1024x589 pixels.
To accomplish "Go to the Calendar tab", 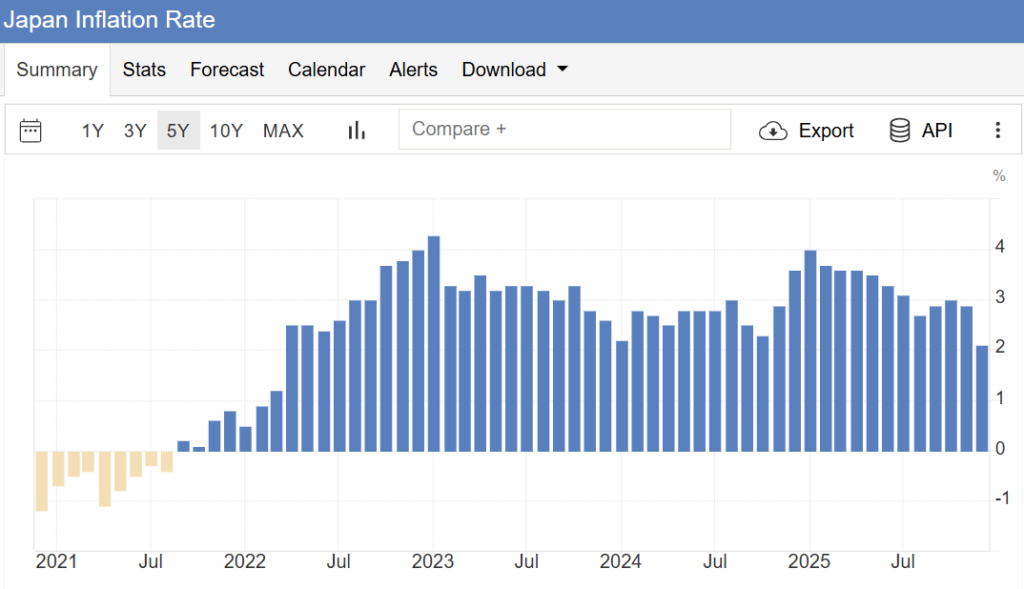I will click(x=326, y=70).
